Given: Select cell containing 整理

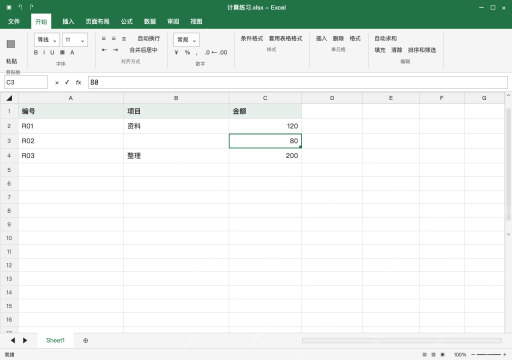Looking at the screenshot, I should 176,156.
